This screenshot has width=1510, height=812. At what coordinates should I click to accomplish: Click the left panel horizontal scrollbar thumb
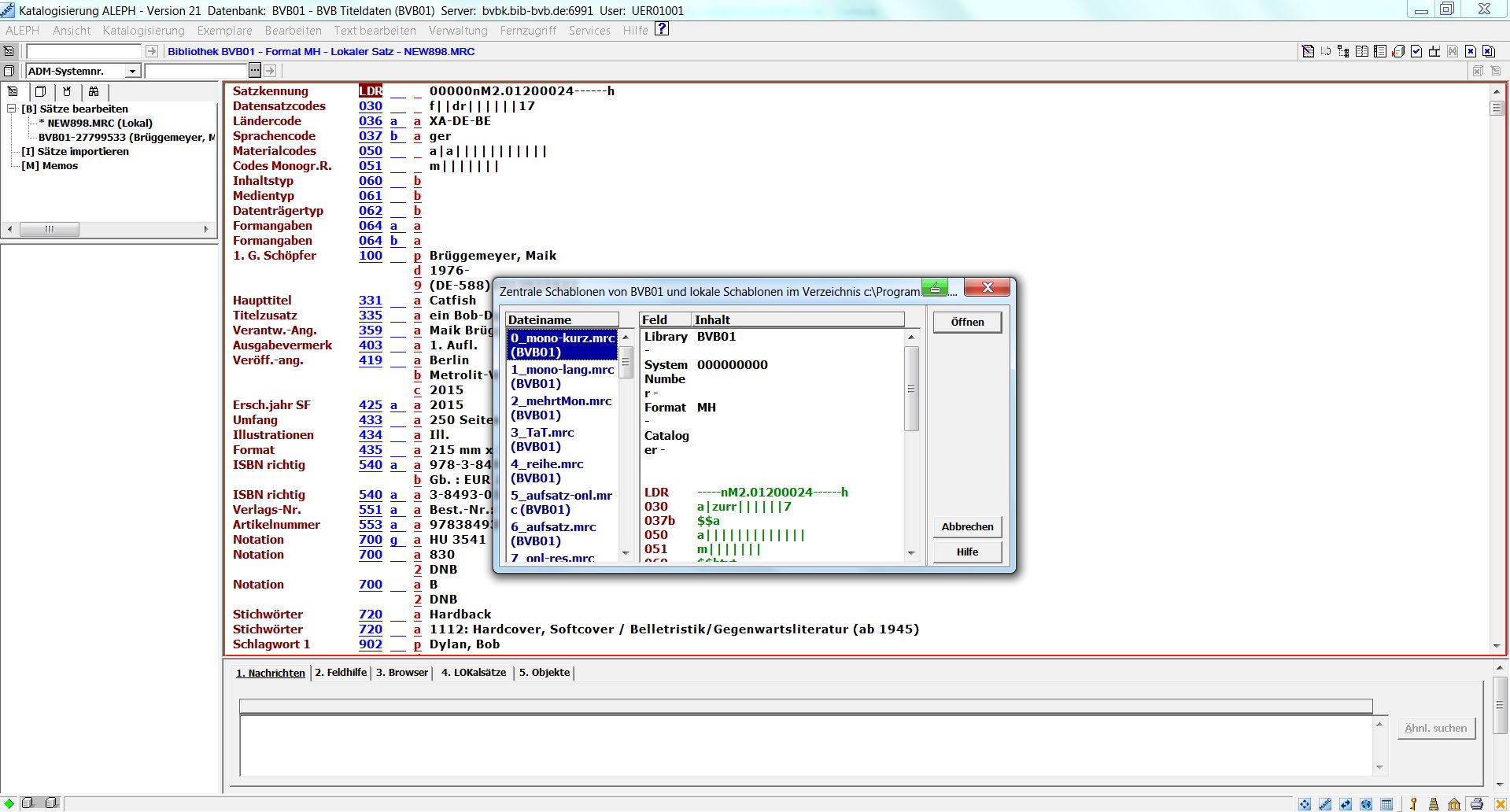tap(49, 229)
